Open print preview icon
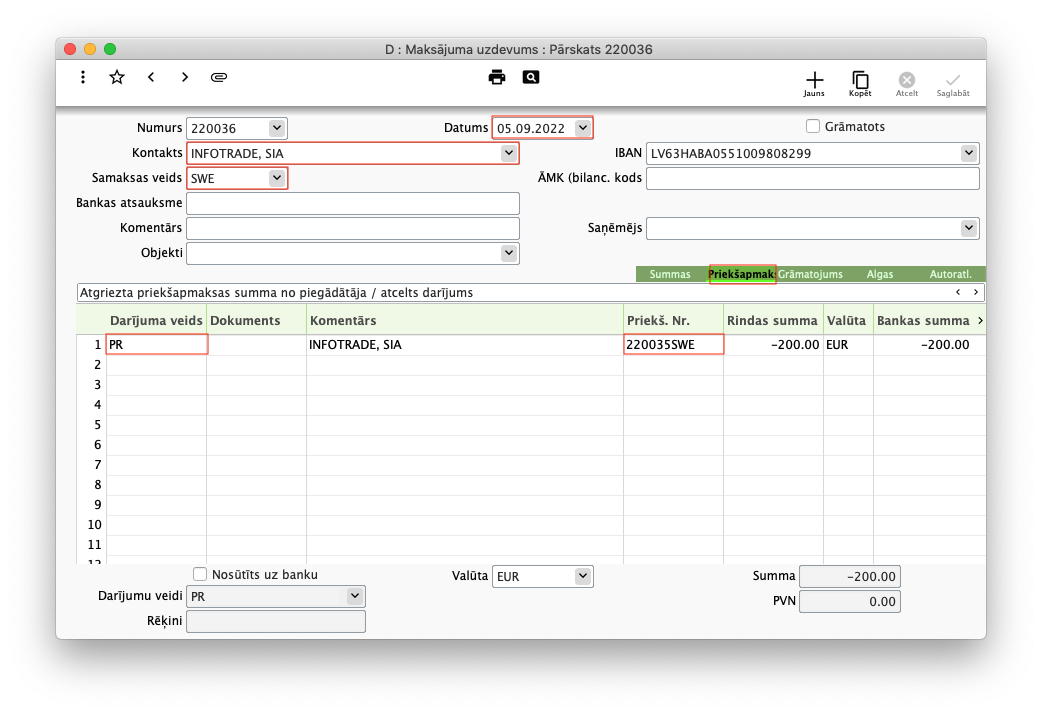This screenshot has height=713, width=1042. point(531,77)
